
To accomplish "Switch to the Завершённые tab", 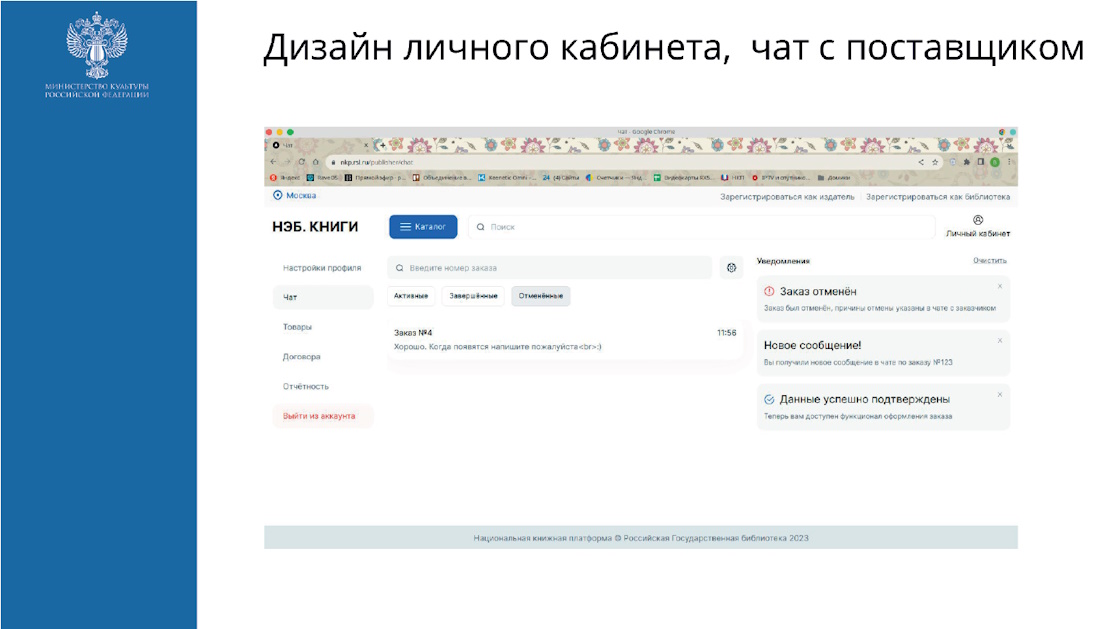I will pyautogui.click(x=473, y=296).
